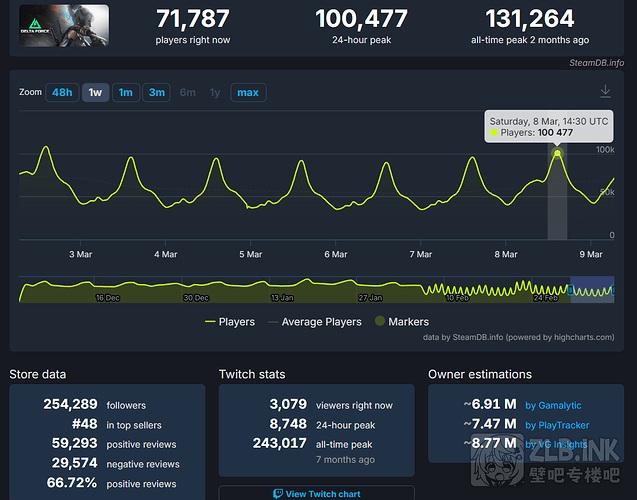Viewport: 637px width, 500px height.
Task: Click the green Markers circle legend icon
Action: click(379, 322)
